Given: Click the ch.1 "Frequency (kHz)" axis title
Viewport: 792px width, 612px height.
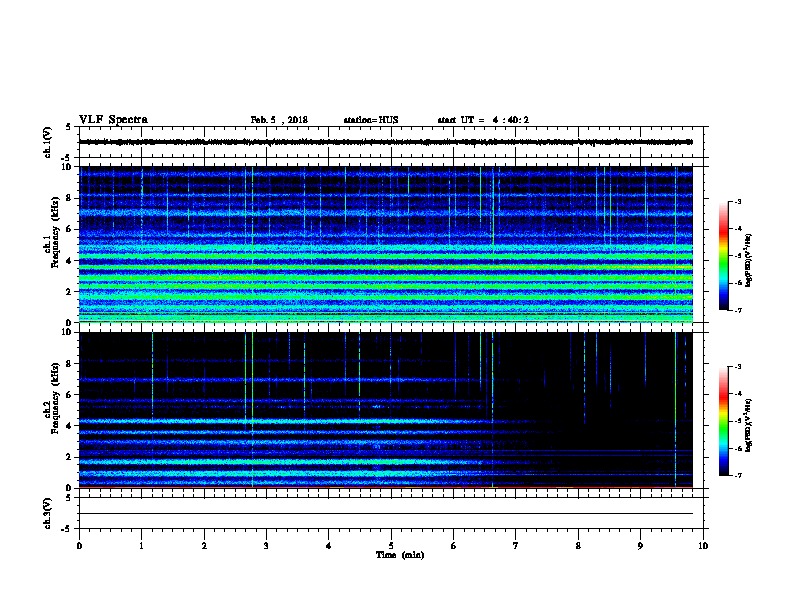Looking at the screenshot, I should pos(55,233).
